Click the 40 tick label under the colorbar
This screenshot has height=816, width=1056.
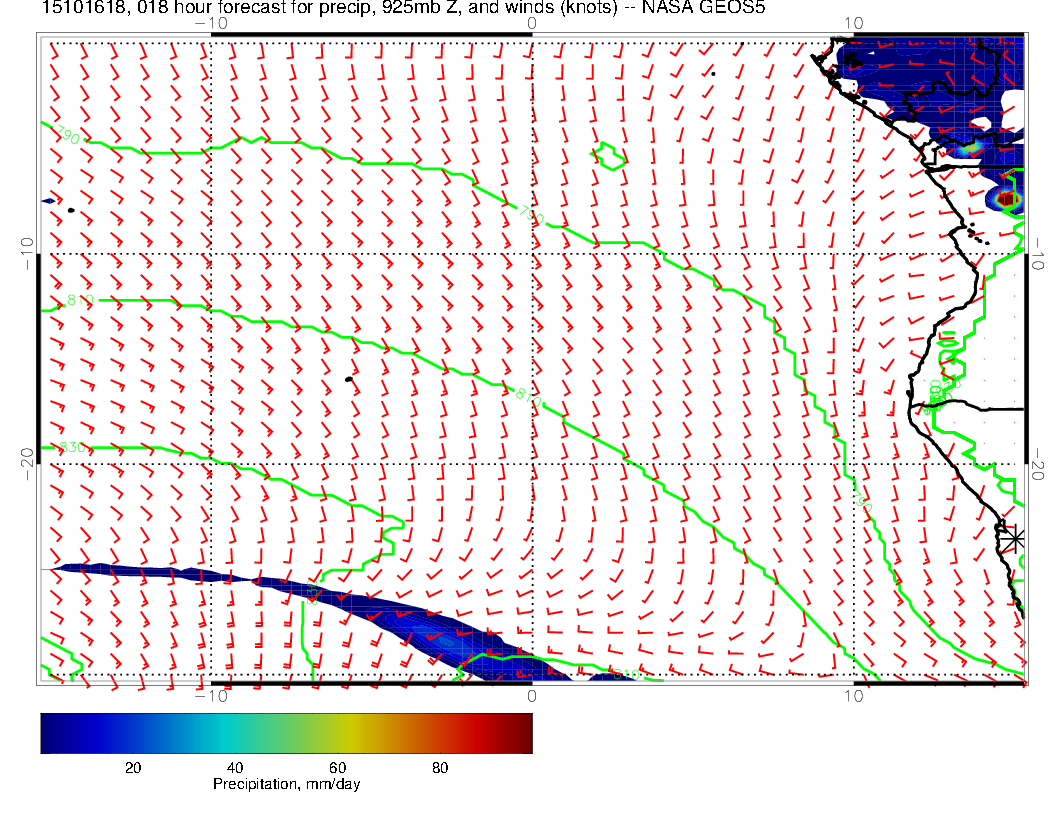[235, 767]
